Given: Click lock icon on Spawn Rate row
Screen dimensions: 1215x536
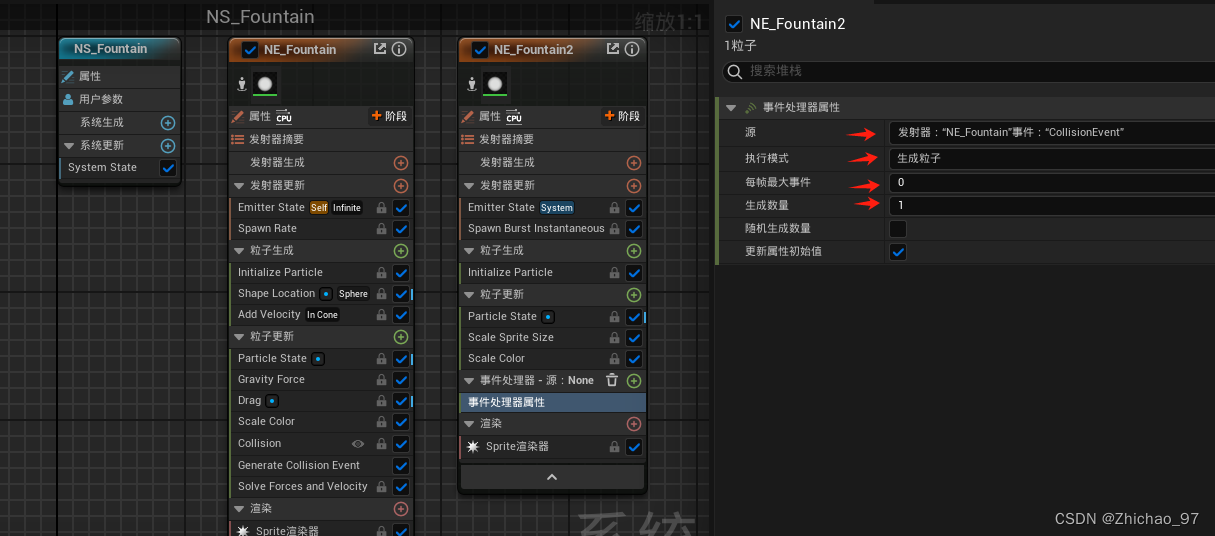Looking at the screenshot, I should [x=381, y=229].
